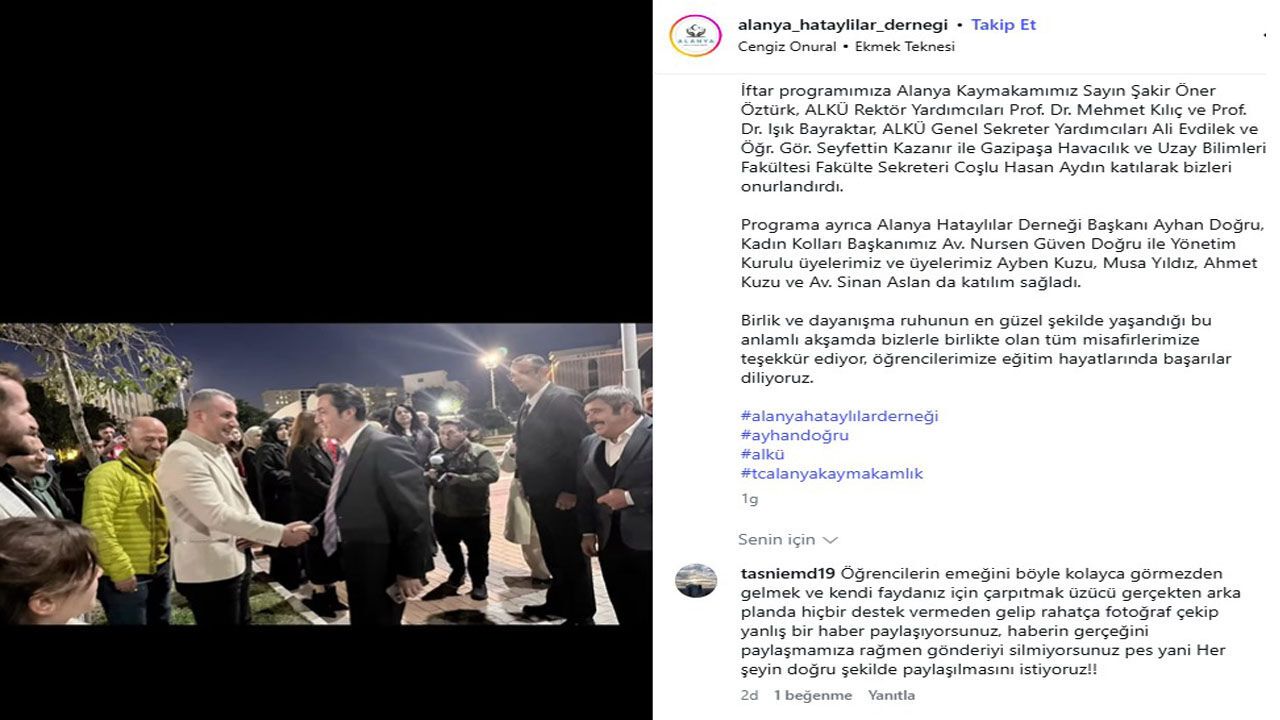
Task: Follow the account with Takip Et
Action: pyautogui.click(x=1003, y=25)
